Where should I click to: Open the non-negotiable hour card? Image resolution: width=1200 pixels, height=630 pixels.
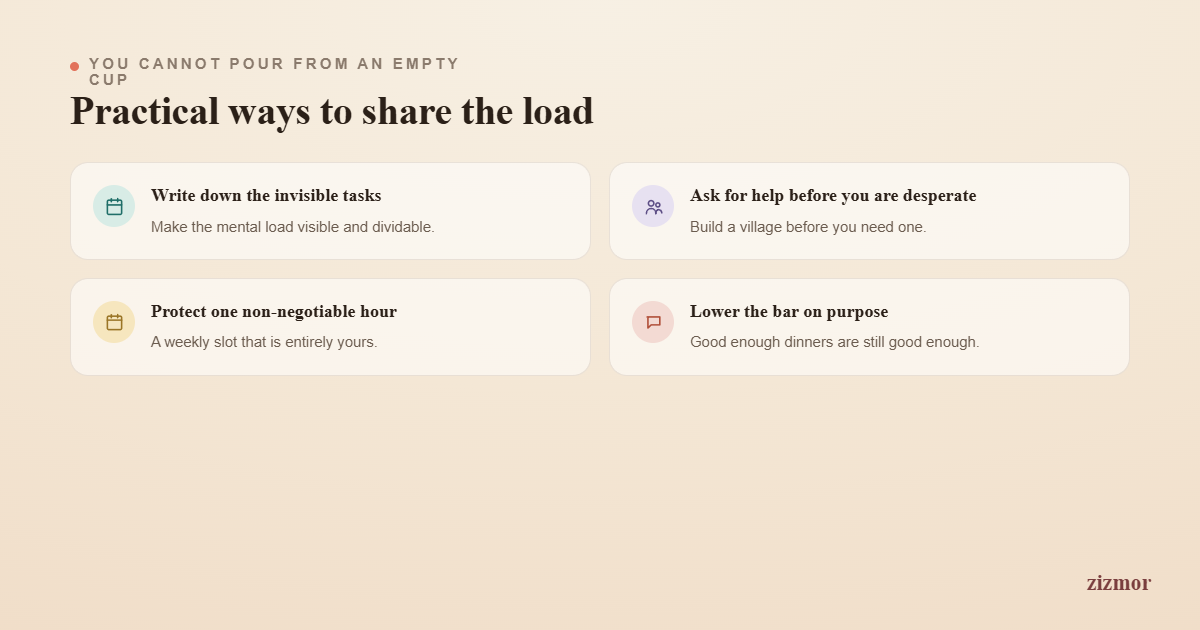[x=330, y=327]
